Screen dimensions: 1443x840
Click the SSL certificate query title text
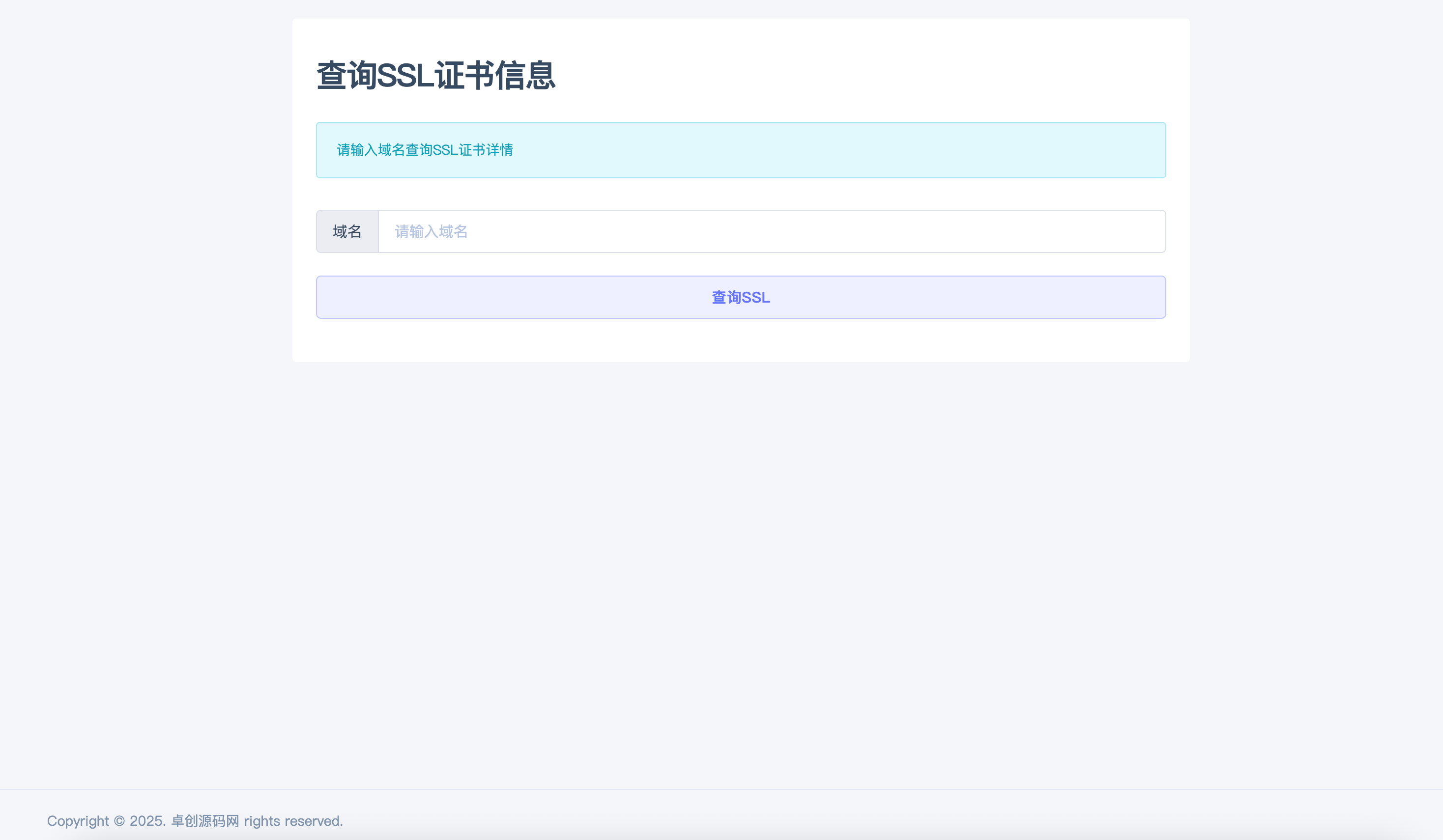436,74
